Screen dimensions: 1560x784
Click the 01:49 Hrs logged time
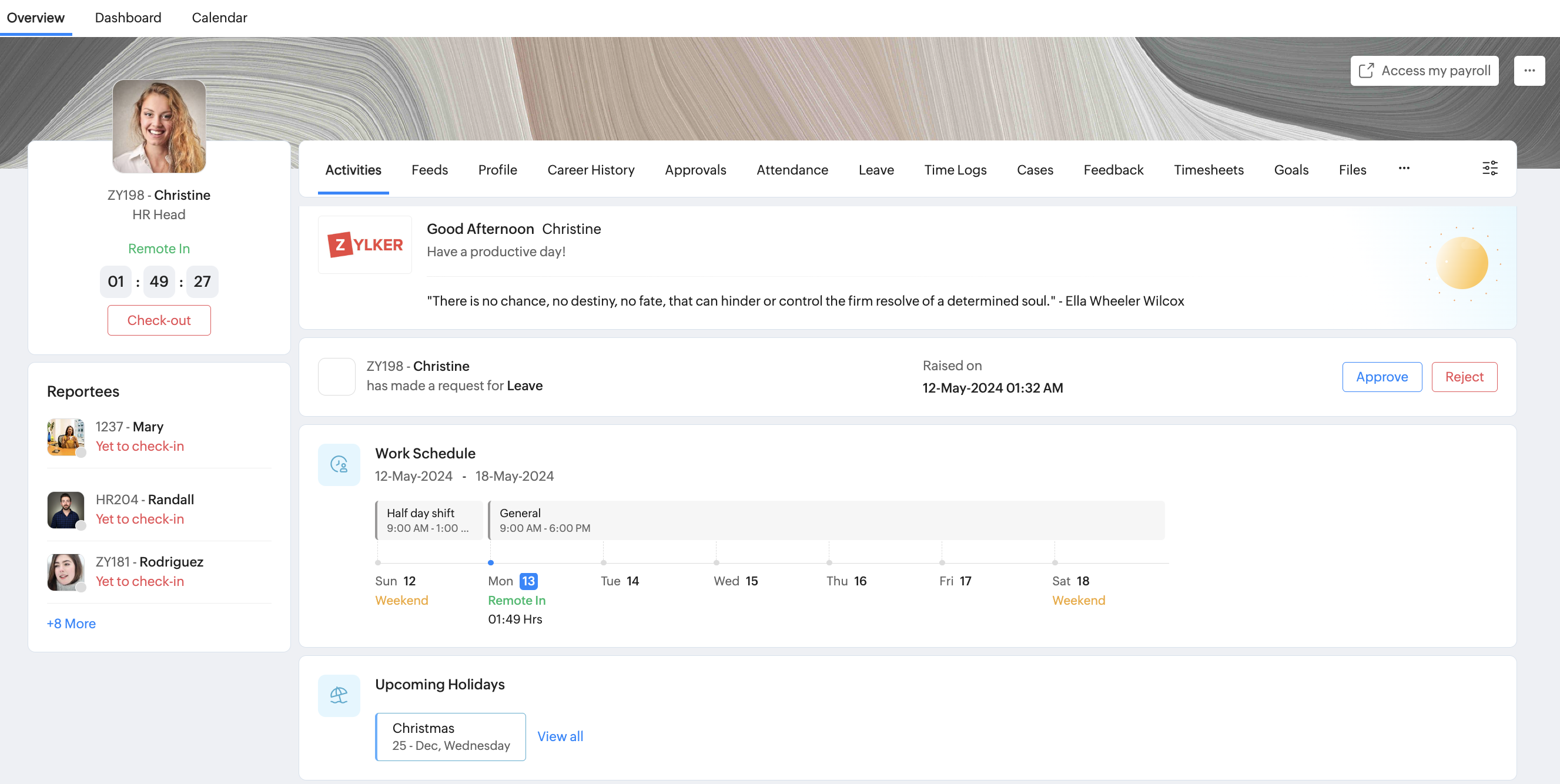tap(515, 619)
